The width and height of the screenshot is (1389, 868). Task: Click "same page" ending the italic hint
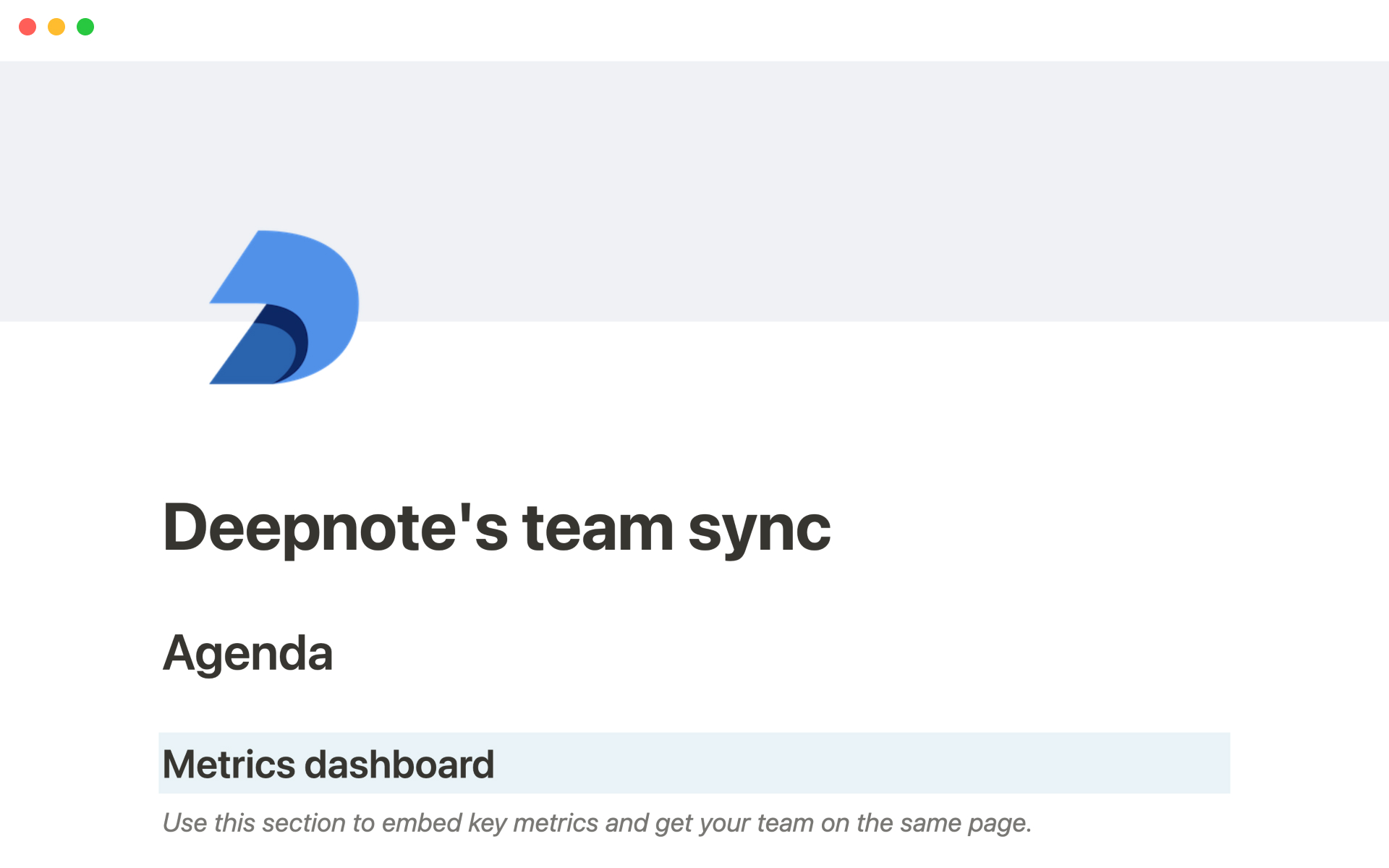[965, 823]
